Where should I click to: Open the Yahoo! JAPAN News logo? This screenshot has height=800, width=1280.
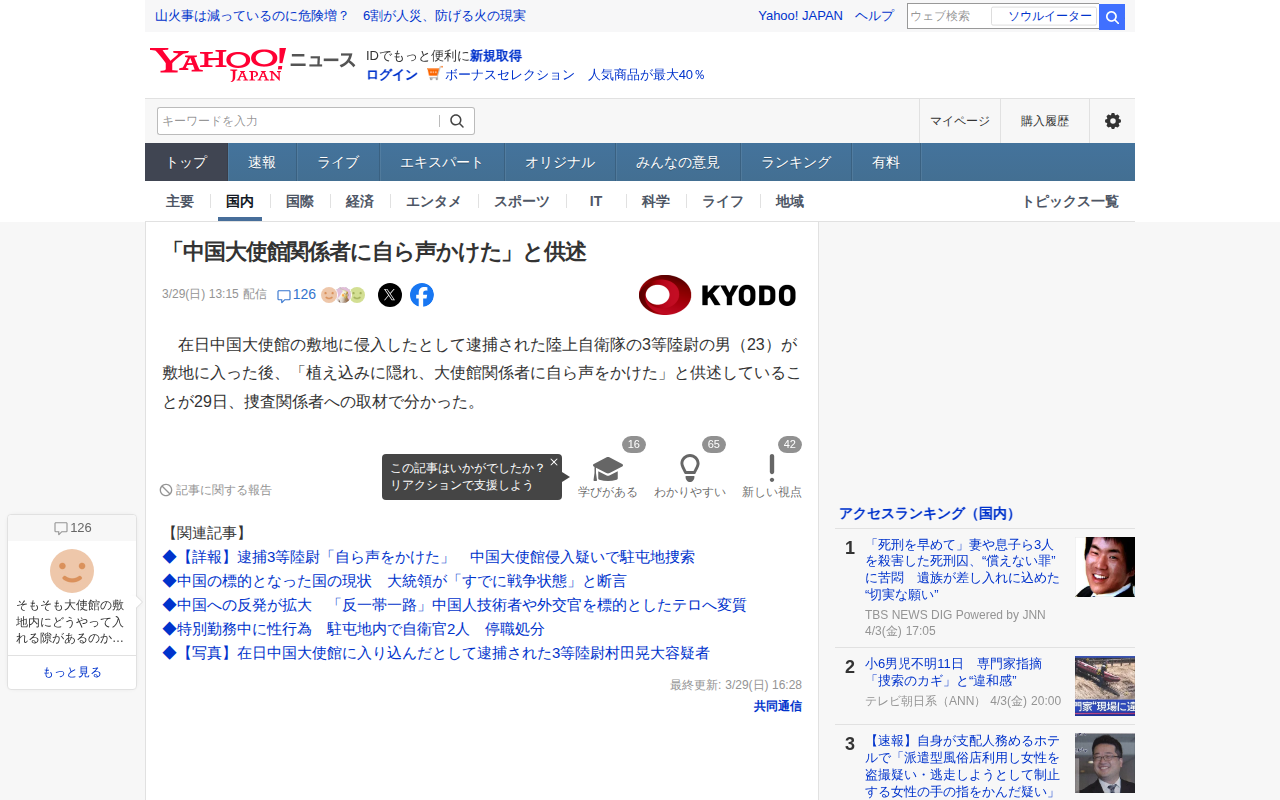[x=253, y=64]
